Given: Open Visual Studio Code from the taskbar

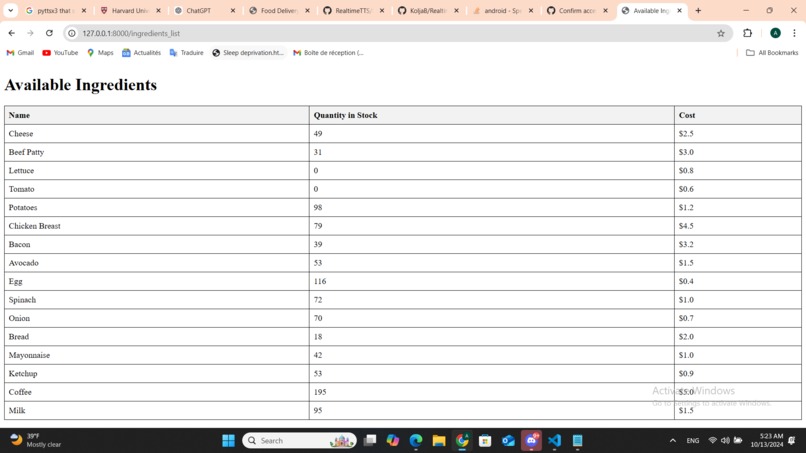Looking at the screenshot, I should coord(554,441).
